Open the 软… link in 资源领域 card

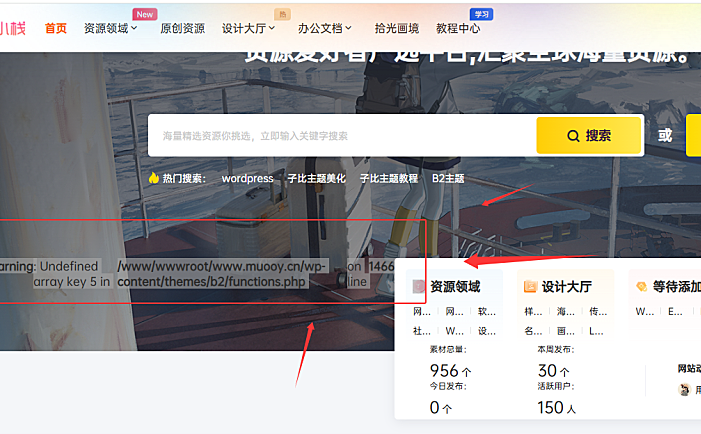click(x=487, y=312)
